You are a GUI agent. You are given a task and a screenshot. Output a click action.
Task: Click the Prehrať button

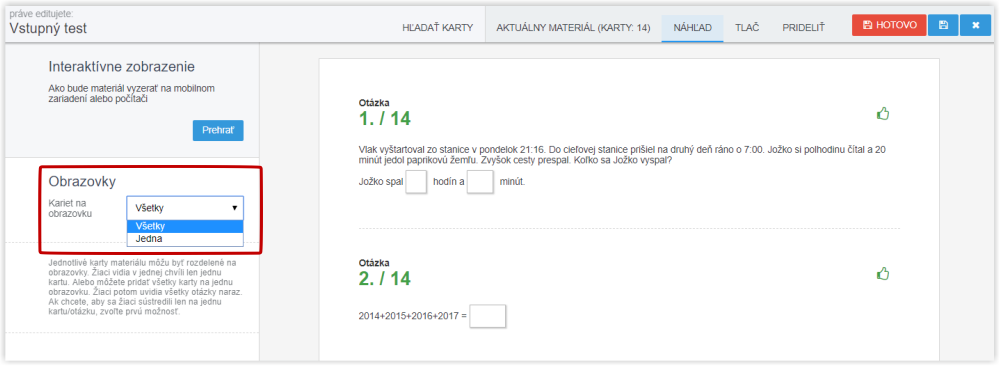point(218,130)
